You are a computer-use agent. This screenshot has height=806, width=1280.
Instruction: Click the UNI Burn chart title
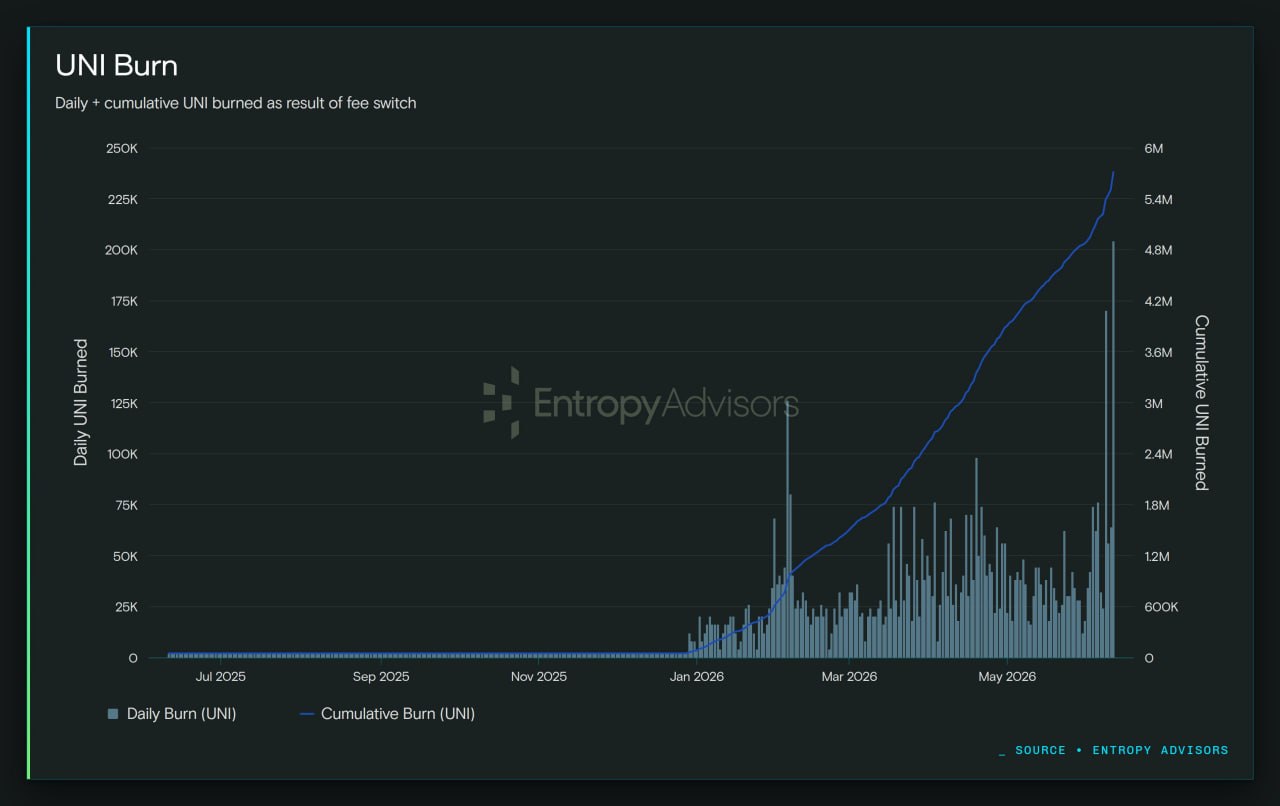[116, 66]
